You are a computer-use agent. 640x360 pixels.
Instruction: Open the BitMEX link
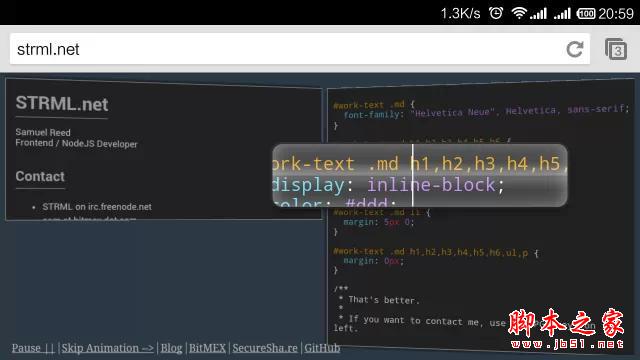click(x=207, y=348)
